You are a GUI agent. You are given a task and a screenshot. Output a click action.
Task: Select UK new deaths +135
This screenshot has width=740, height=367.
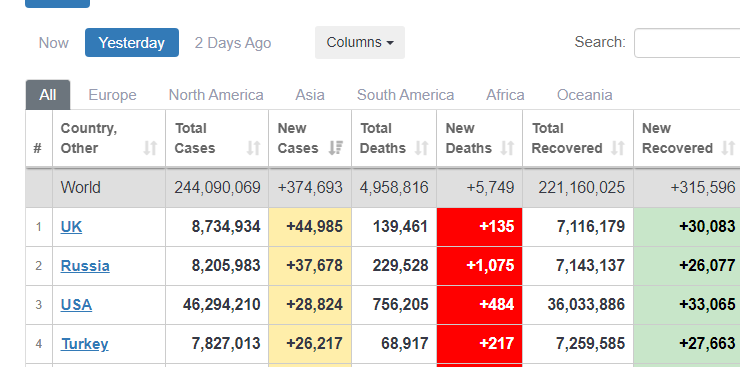[x=496, y=227]
